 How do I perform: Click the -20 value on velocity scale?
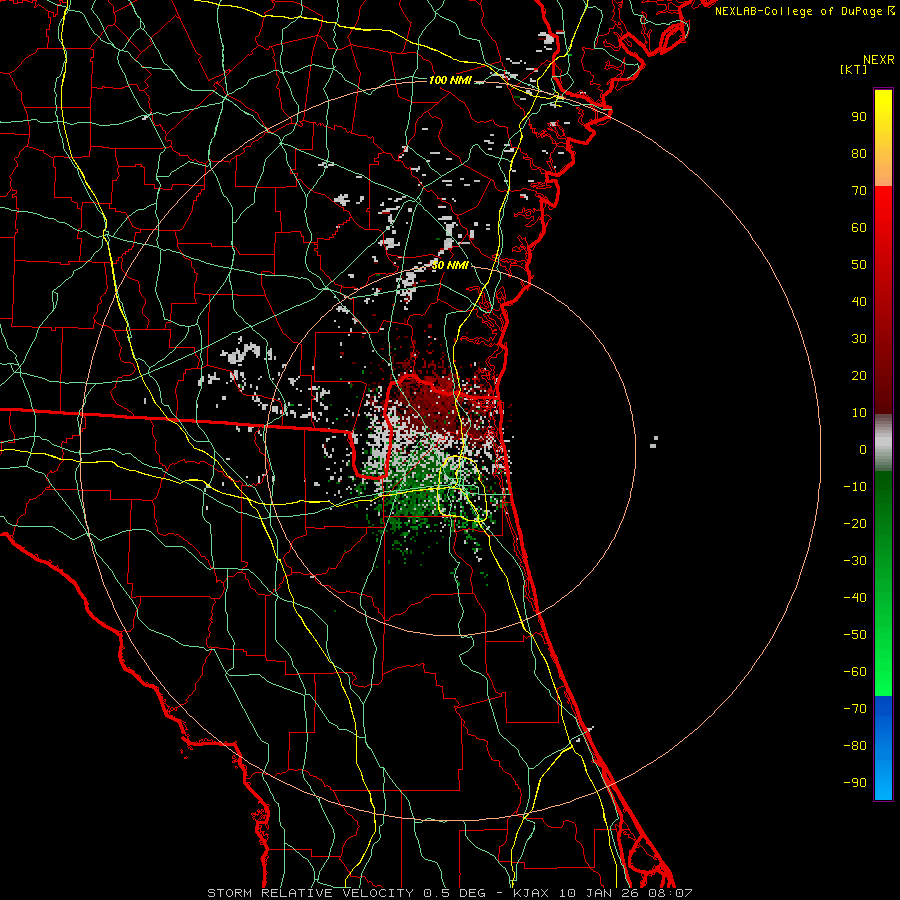855,523
